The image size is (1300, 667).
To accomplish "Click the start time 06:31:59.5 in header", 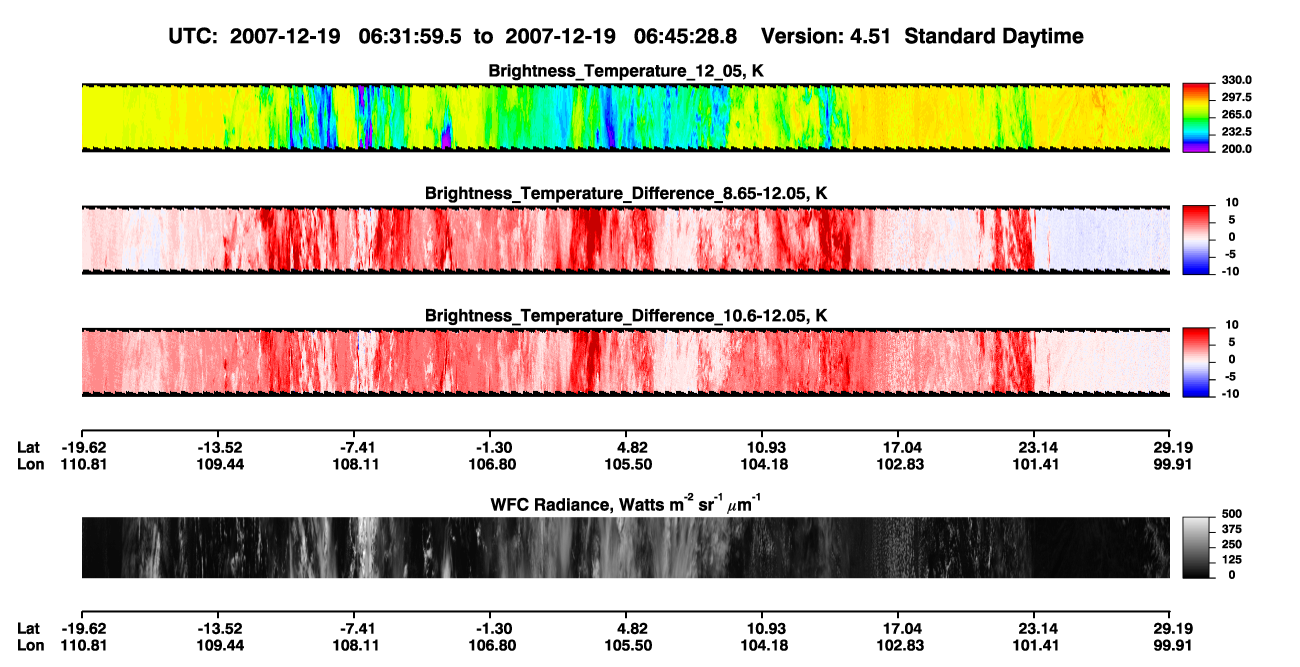I will click(x=410, y=36).
